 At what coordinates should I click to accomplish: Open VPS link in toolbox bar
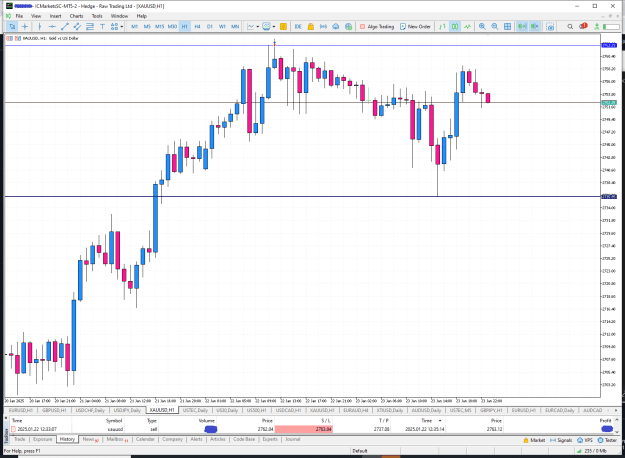coord(585,440)
